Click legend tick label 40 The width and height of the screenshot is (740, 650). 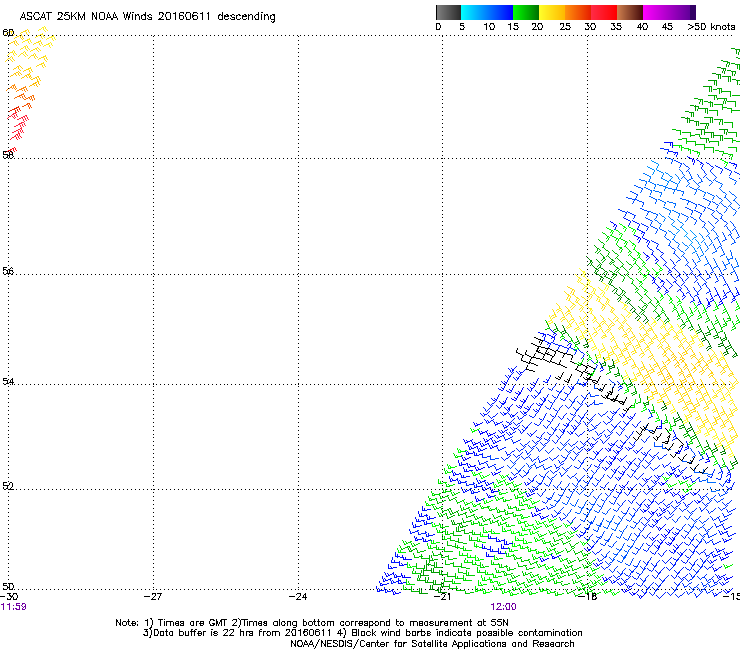642,27
